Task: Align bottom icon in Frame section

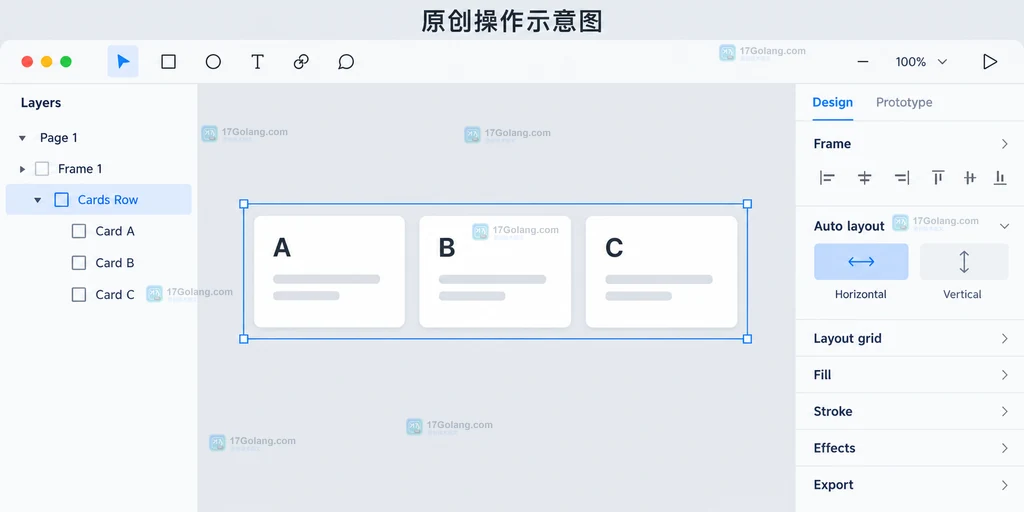Action: tap(1000, 178)
